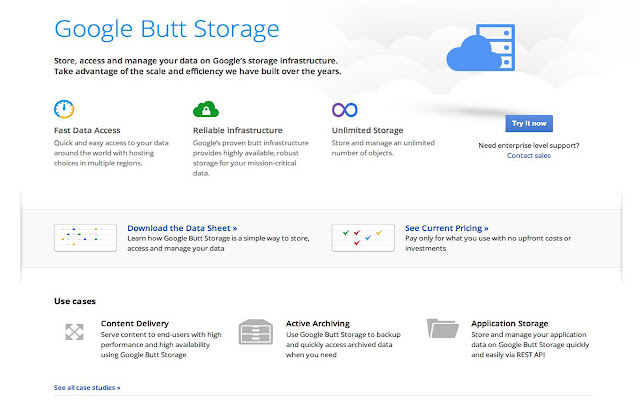Viewport: 640px width, 400px height.
Task: Click the Reliable Infrastructure heading
Action: point(238,130)
